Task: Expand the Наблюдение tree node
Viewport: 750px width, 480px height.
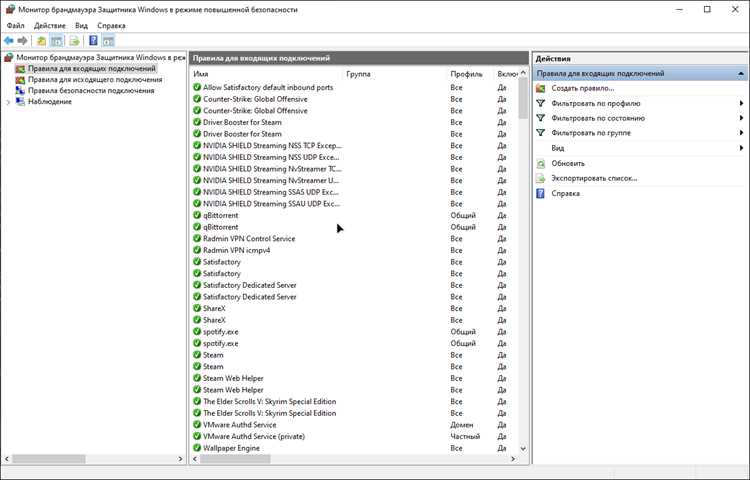Action: (x=8, y=102)
